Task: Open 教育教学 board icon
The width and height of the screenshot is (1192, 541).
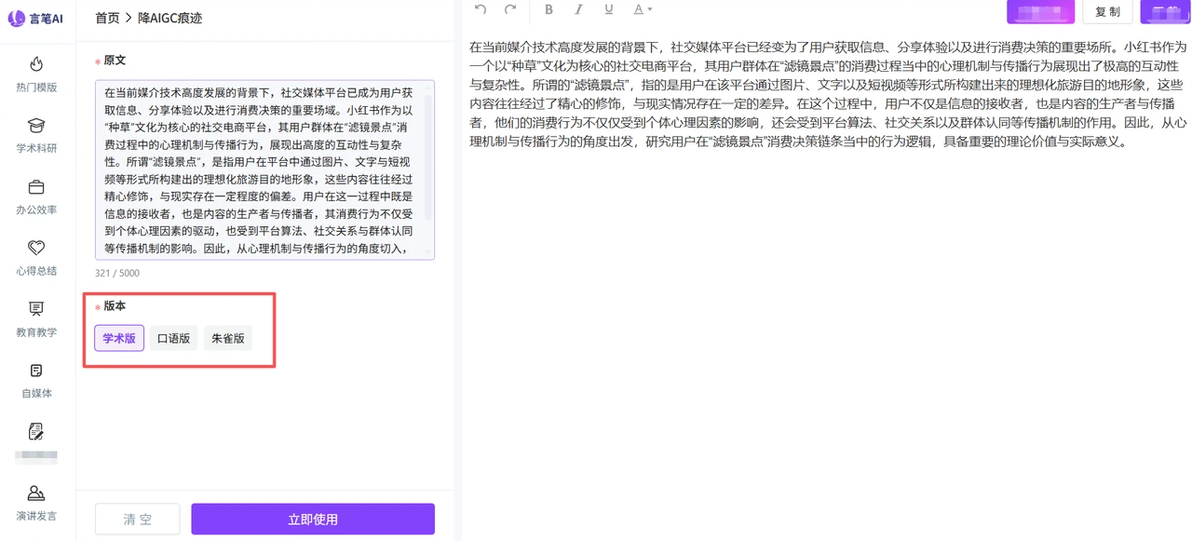Action: pos(36,309)
